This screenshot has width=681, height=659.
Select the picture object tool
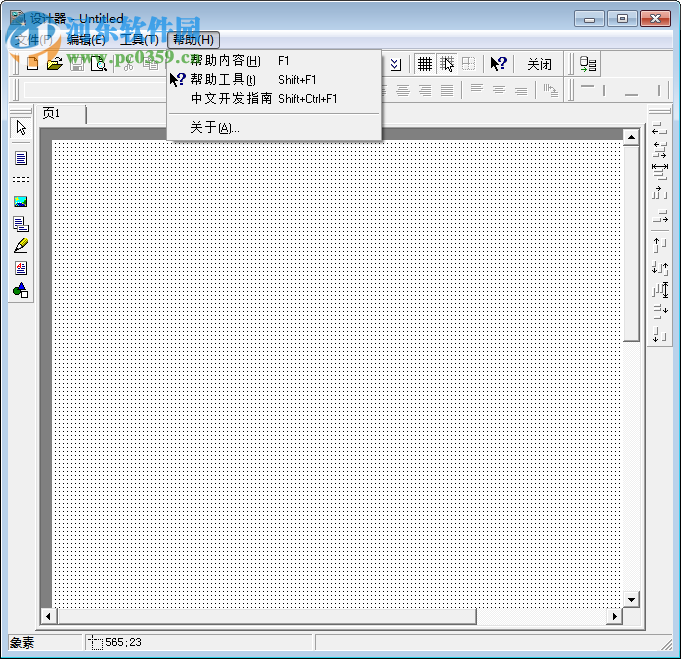click(x=21, y=202)
